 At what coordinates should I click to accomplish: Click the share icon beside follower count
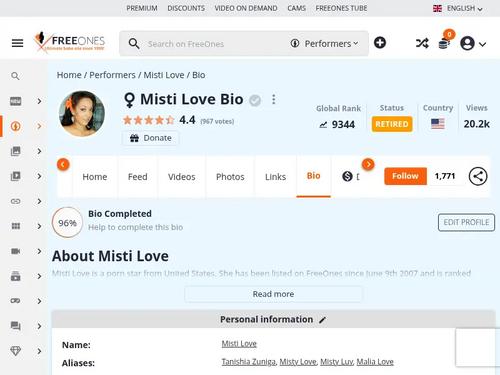[x=478, y=176]
